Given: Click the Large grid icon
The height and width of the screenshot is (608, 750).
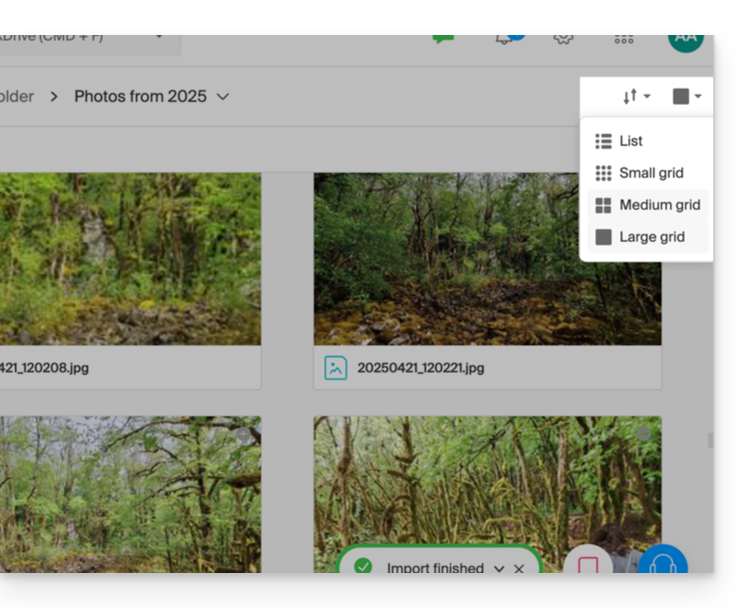Looking at the screenshot, I should 603,237.
